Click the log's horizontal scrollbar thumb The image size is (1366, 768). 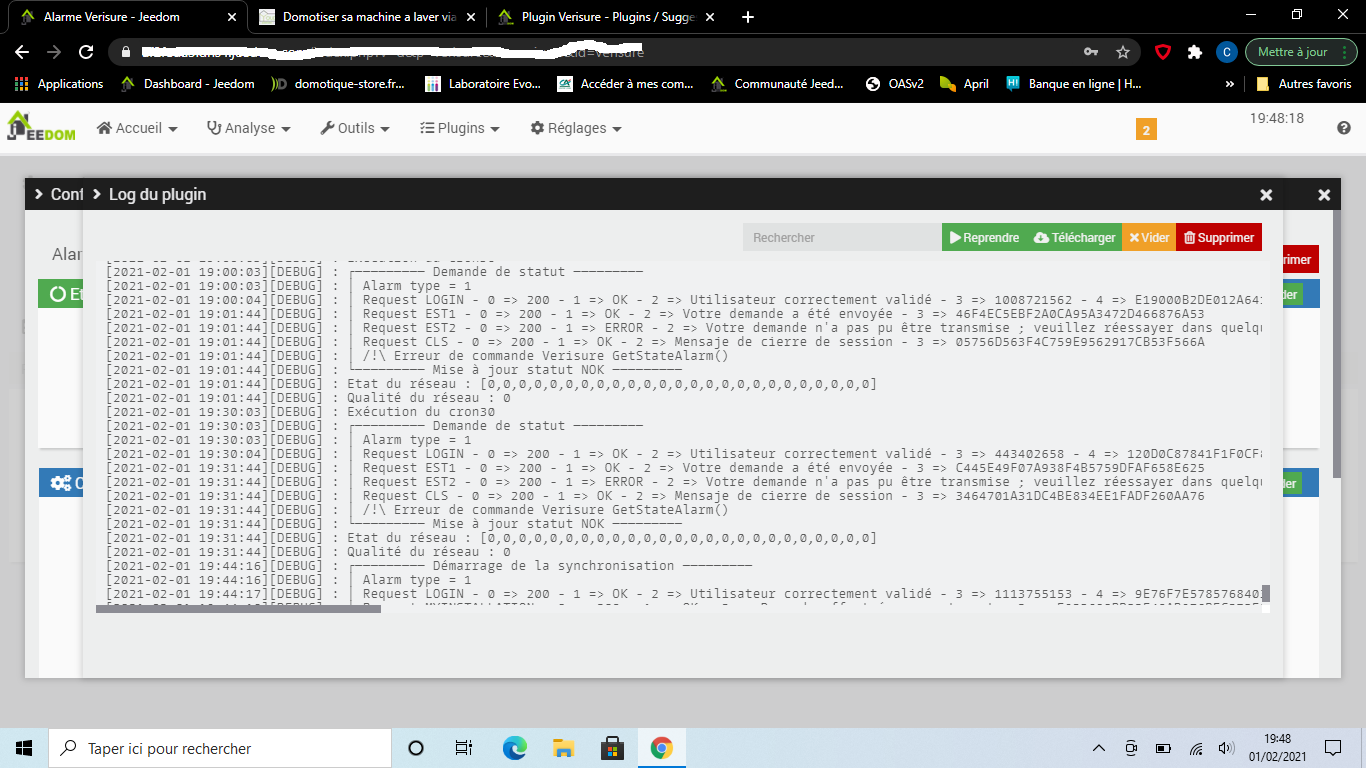(238, 608)
